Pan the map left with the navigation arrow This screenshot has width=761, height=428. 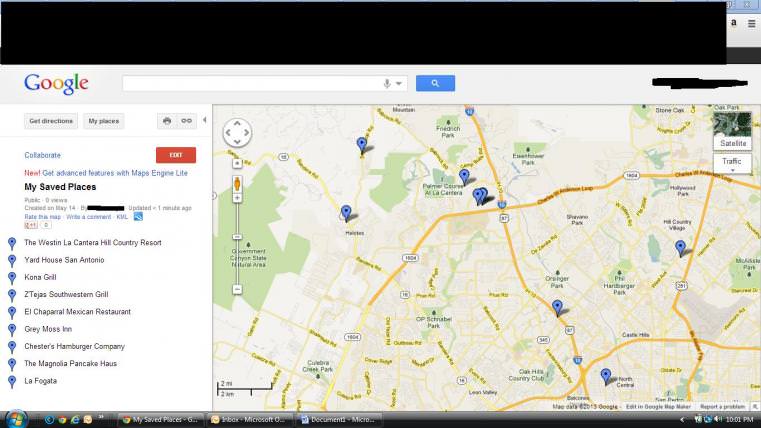[x=228, y=132]
